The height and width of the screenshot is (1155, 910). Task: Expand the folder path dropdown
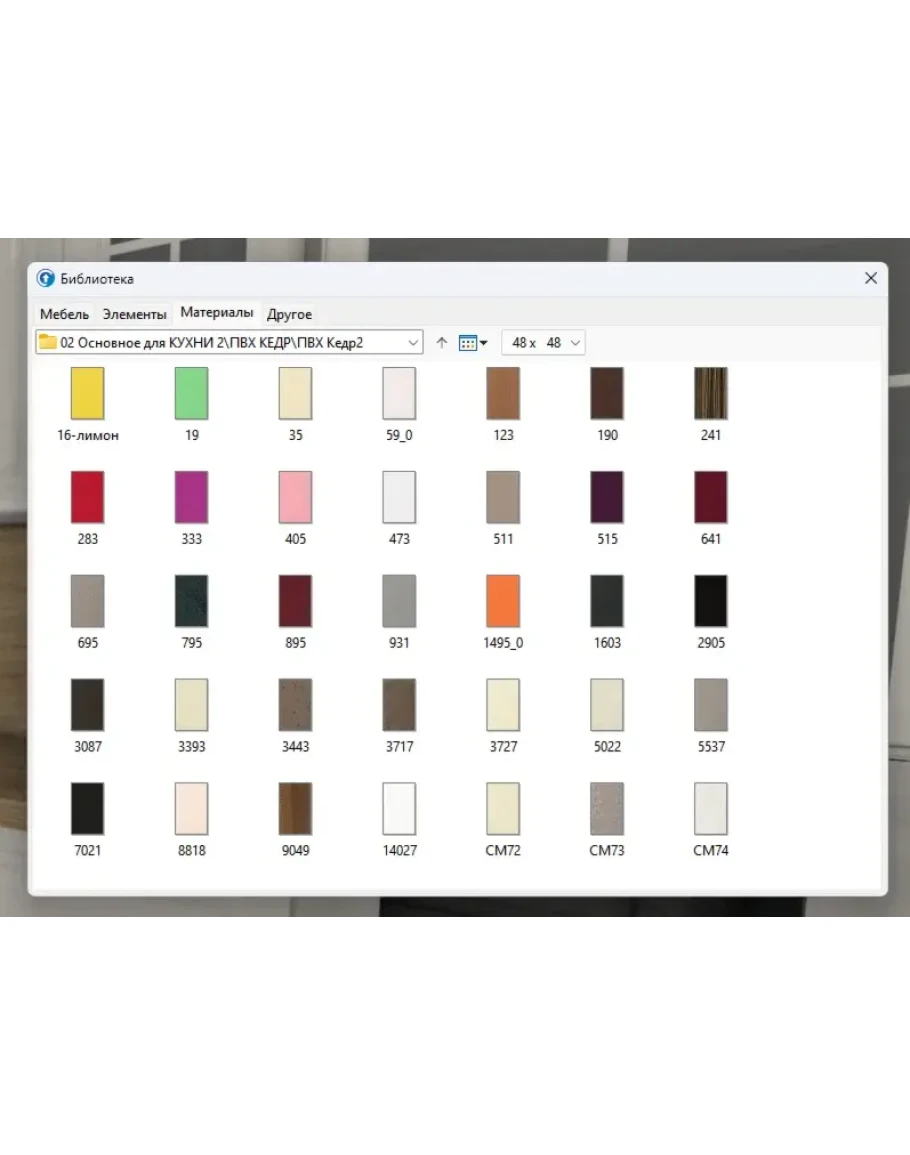coord(414,343)
